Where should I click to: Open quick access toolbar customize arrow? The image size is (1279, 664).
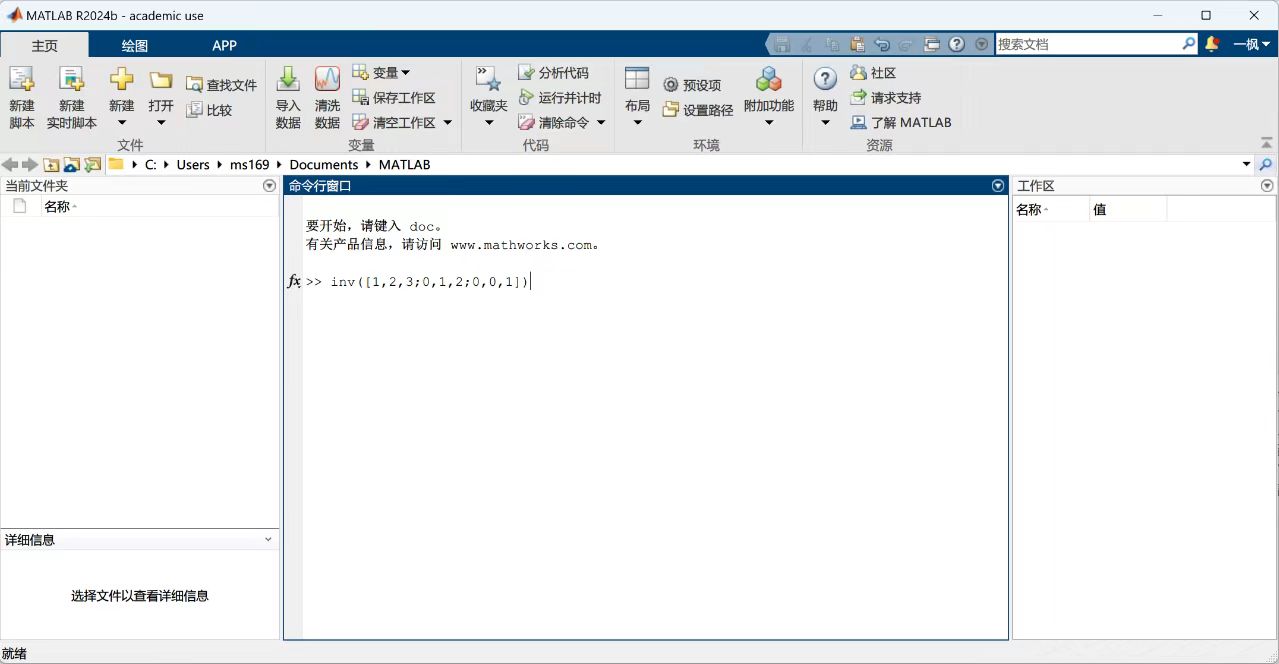click(981, 44)
